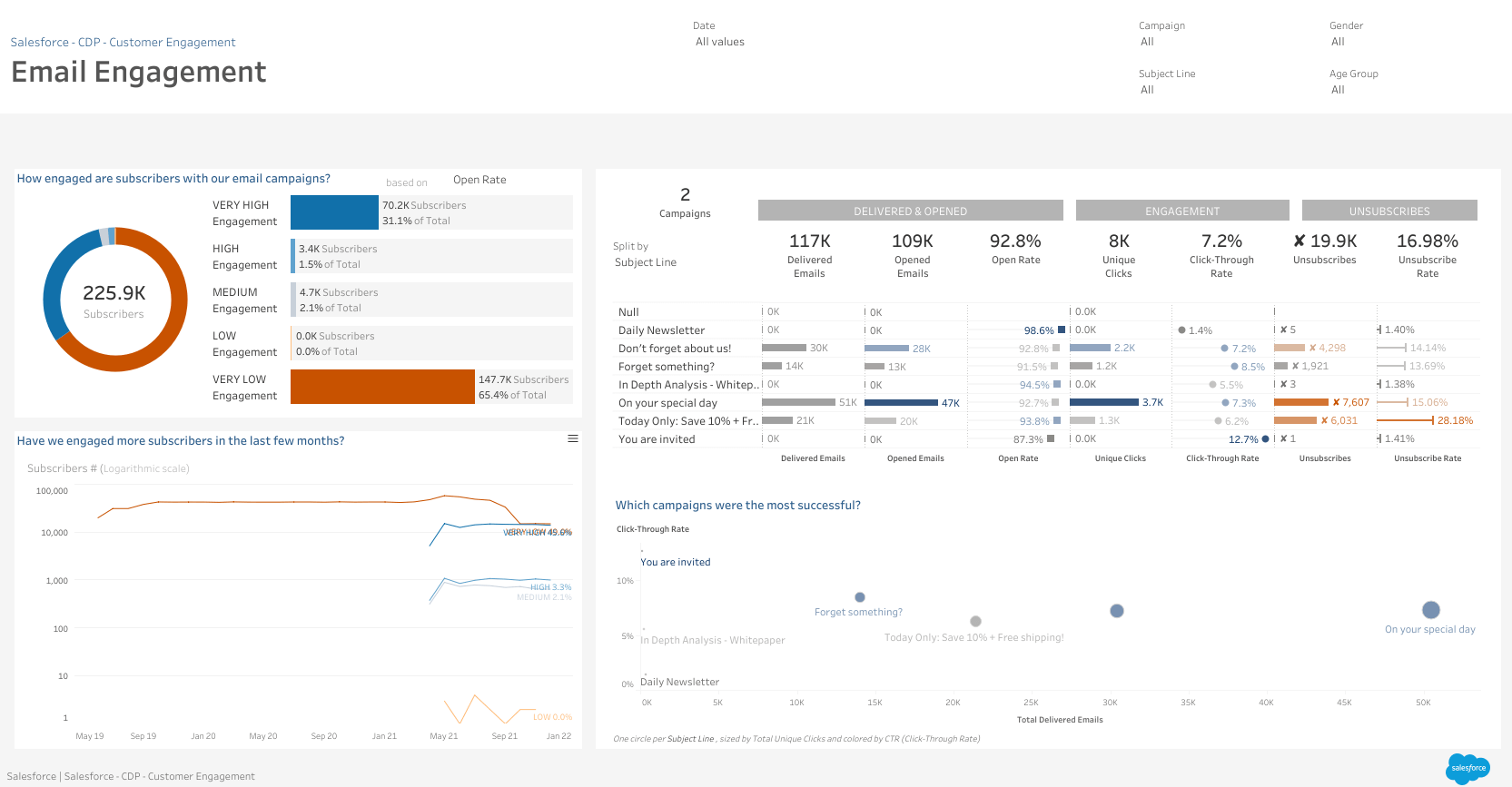1512x787 pixels.
Task: Select the circle above "Forget something?" label
Action: [859, 597]
